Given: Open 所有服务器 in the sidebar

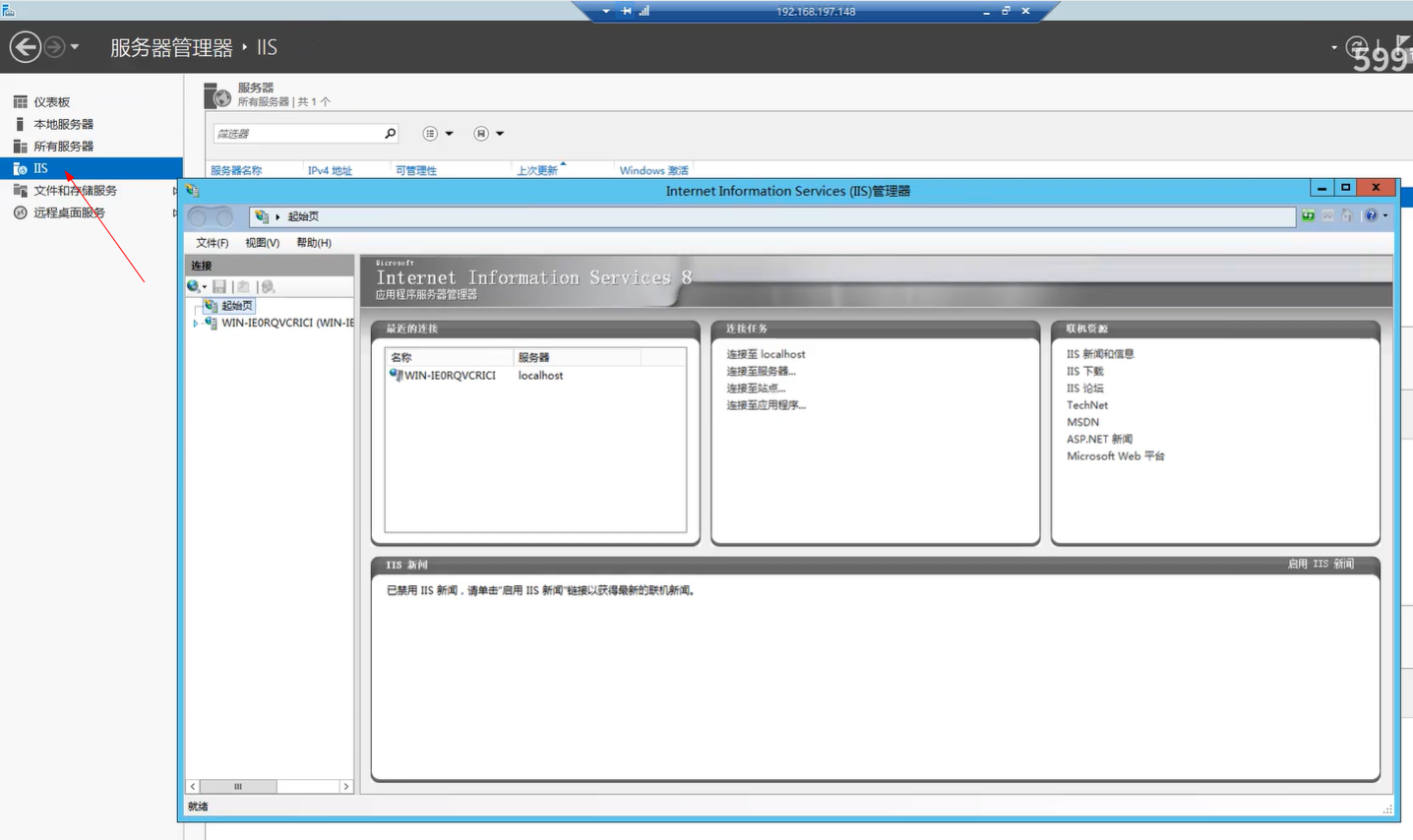Looking at the screenshot, I should 63,147.
